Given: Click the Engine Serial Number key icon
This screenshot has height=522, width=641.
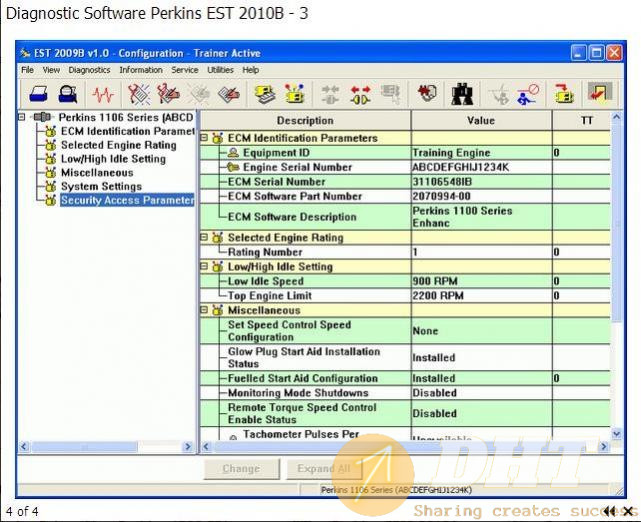Looking at the screenshot, I should coord(233,167).
